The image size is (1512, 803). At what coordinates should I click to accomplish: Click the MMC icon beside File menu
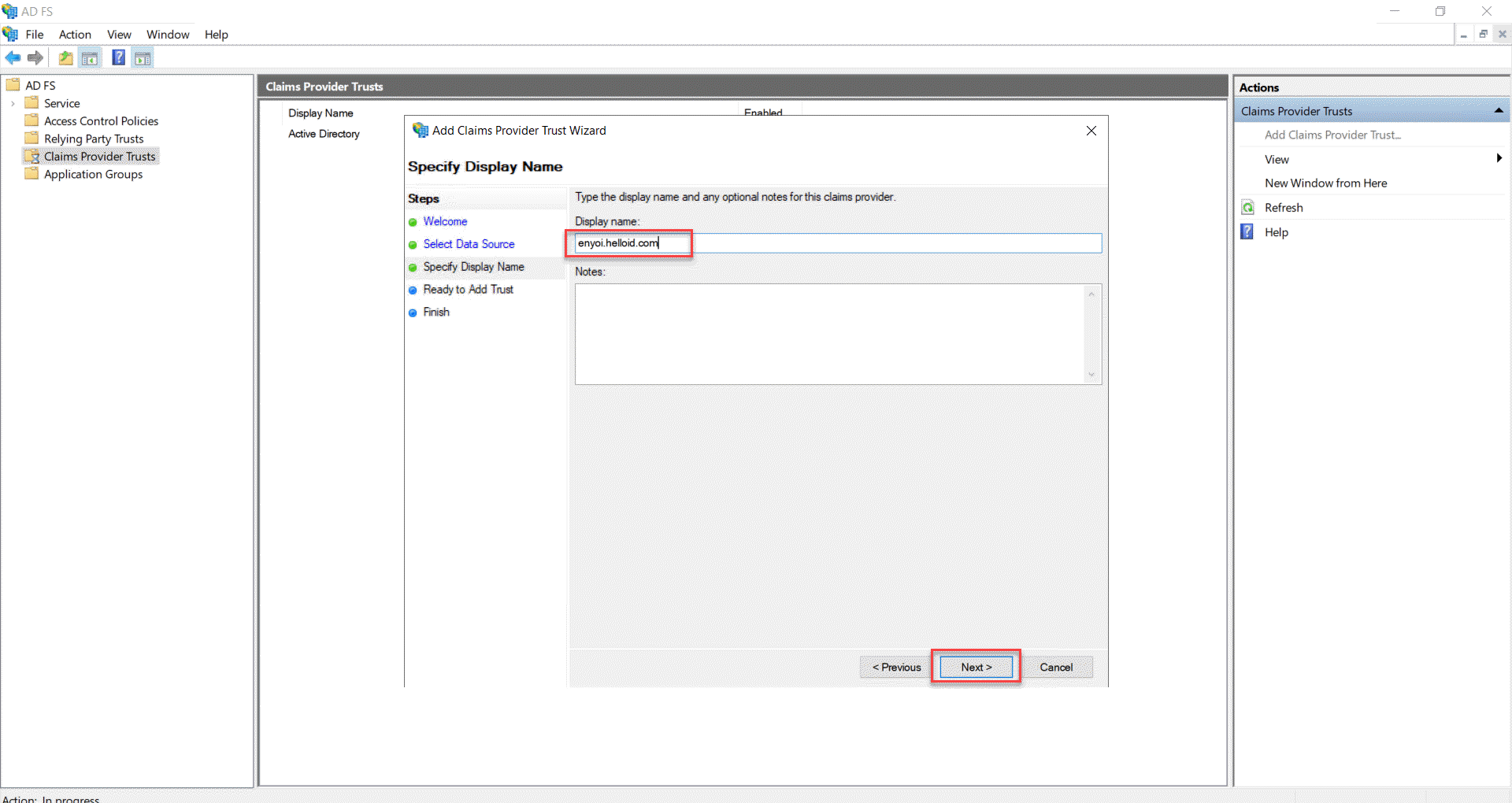click(x=10, y=34)
